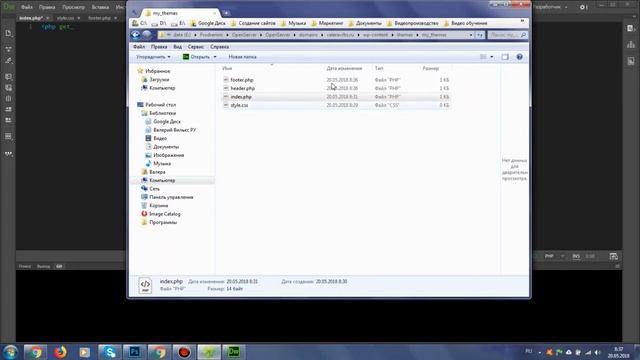Viewport: 640px width, 360px height.
Task: Open the address bar history dropdown
Action: point(471,35)
